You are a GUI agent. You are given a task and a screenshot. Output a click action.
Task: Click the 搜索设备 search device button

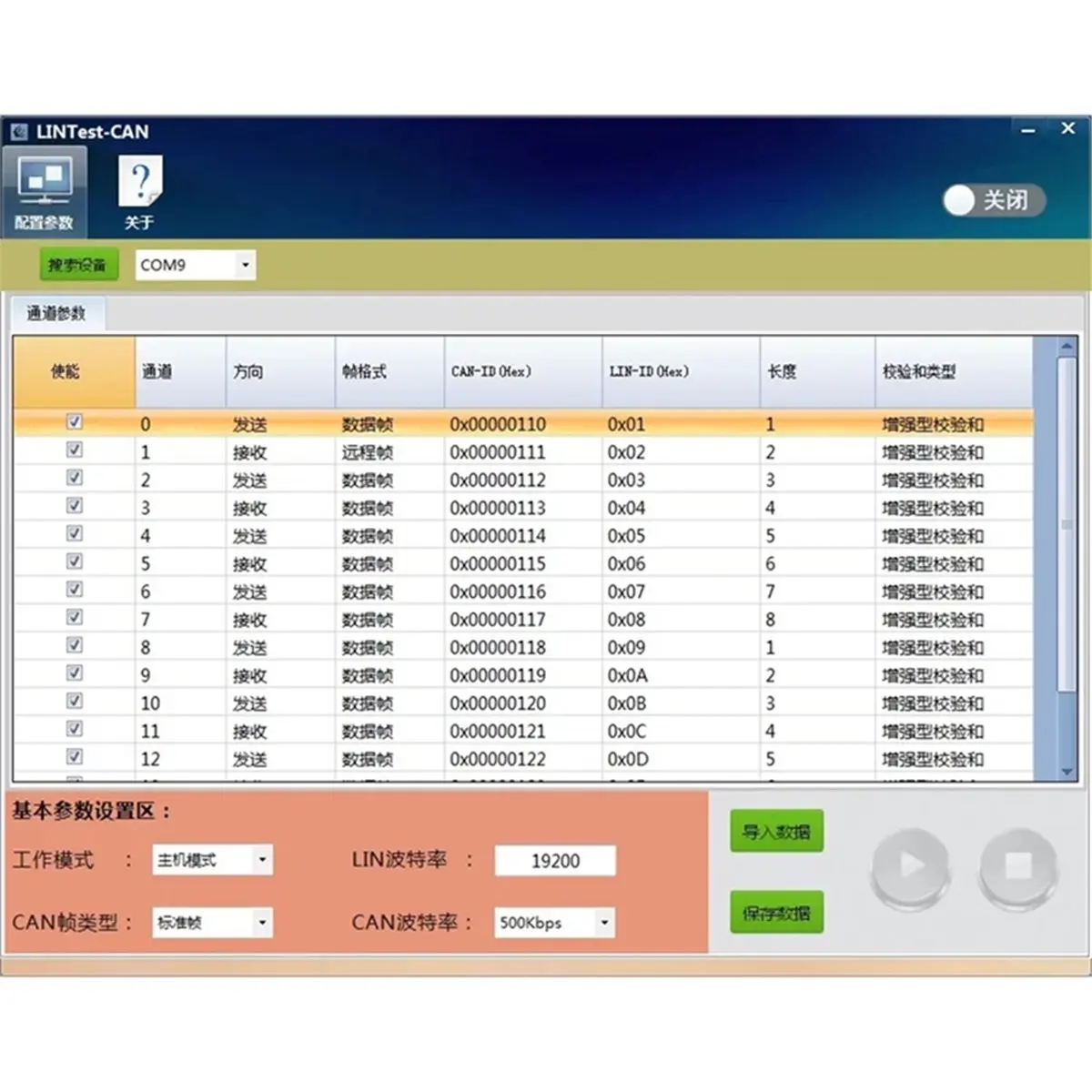coord(78,265)
